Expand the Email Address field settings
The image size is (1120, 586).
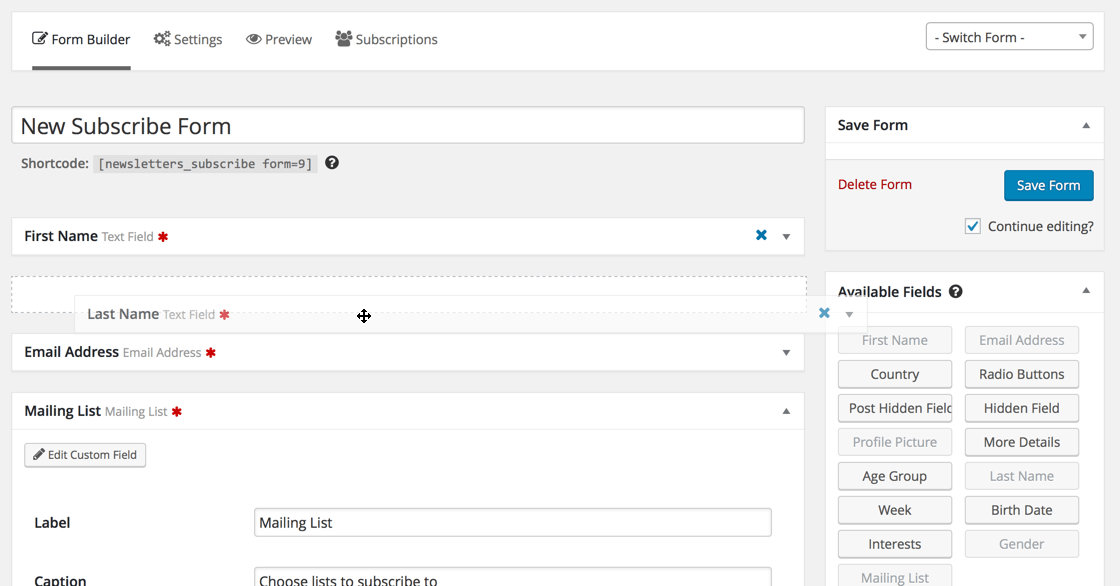pos(786,352)
